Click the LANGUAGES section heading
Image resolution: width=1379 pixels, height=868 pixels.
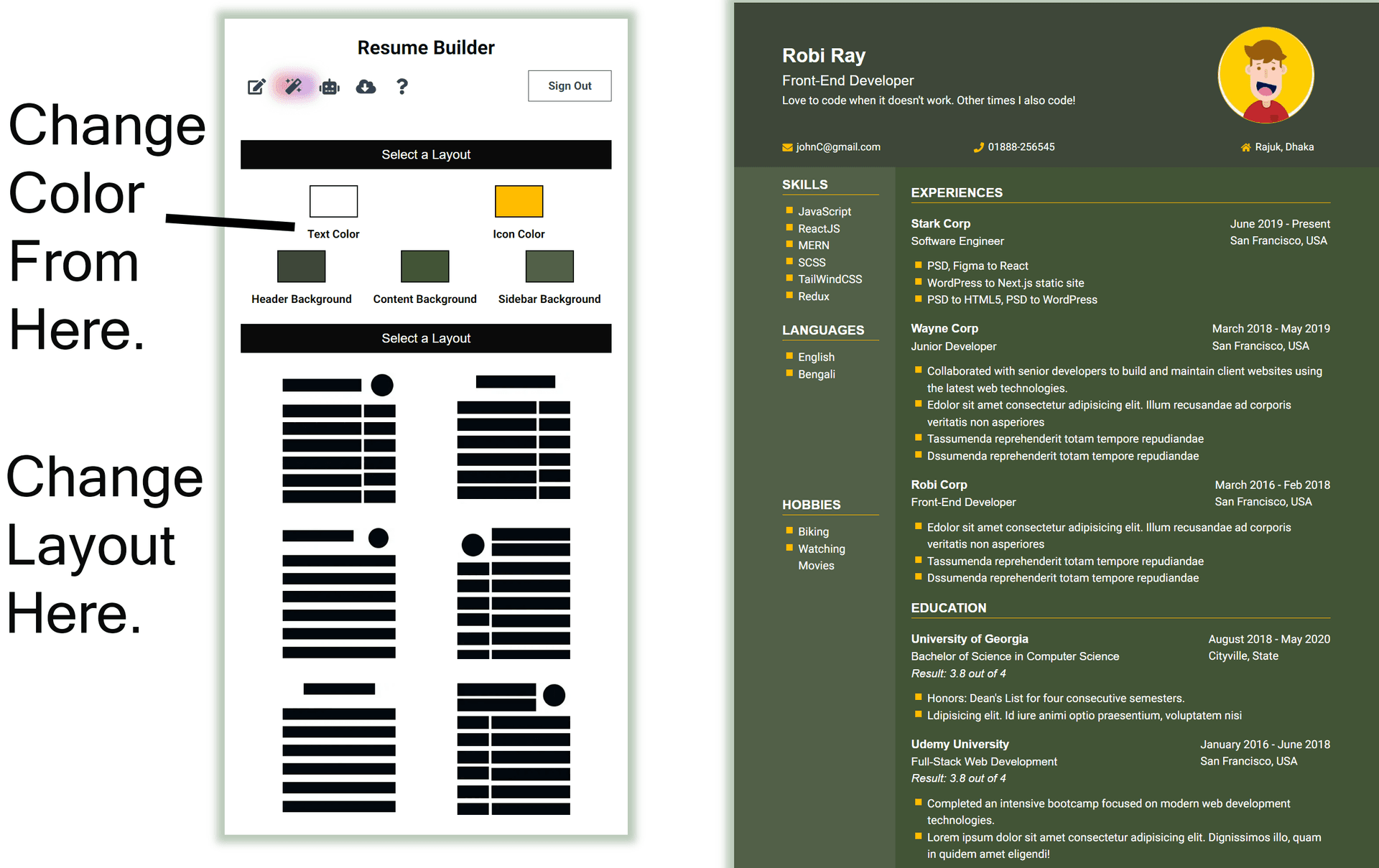[x=823, y=330]
